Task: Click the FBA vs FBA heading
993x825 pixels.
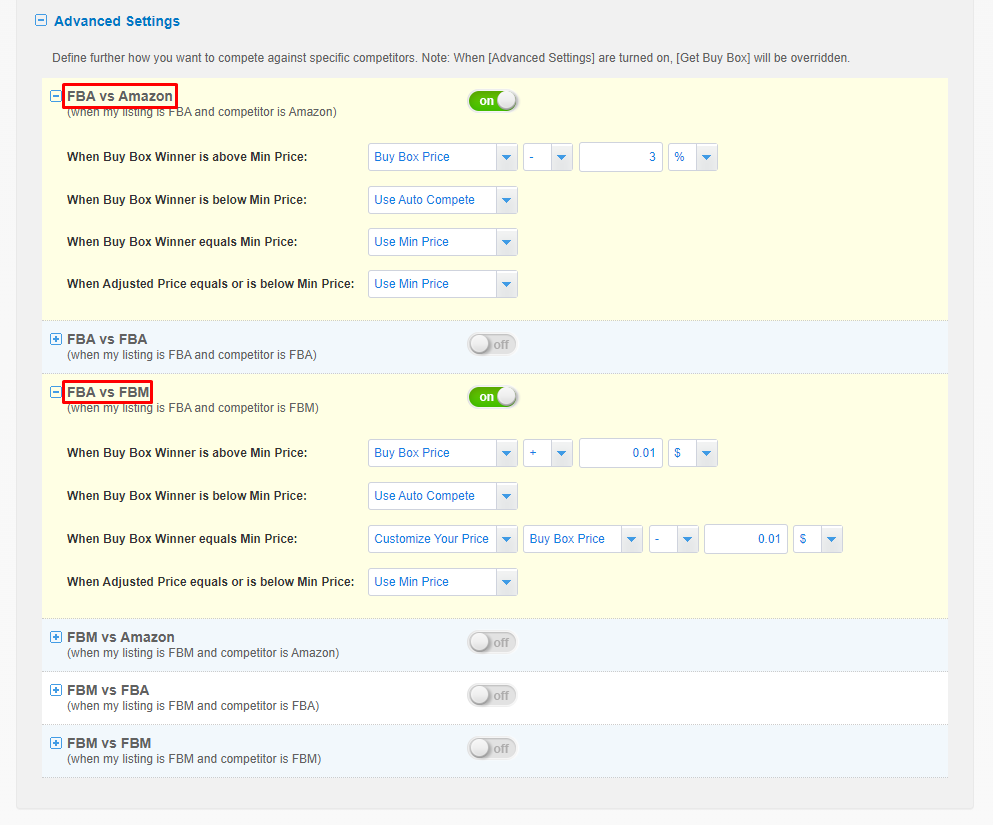Action: coord(107,339)
